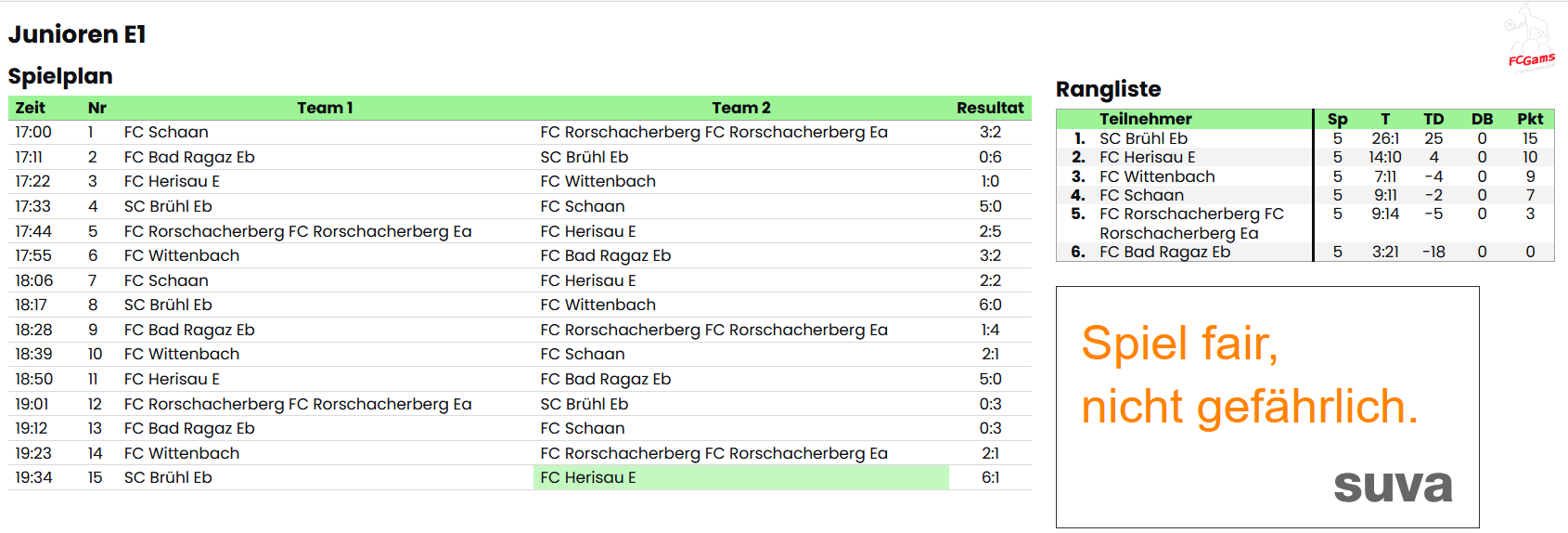Click highlighted FC Herisau E in game 15
Viewport: 1568px width, 533px height.
[x=588, y=477]
